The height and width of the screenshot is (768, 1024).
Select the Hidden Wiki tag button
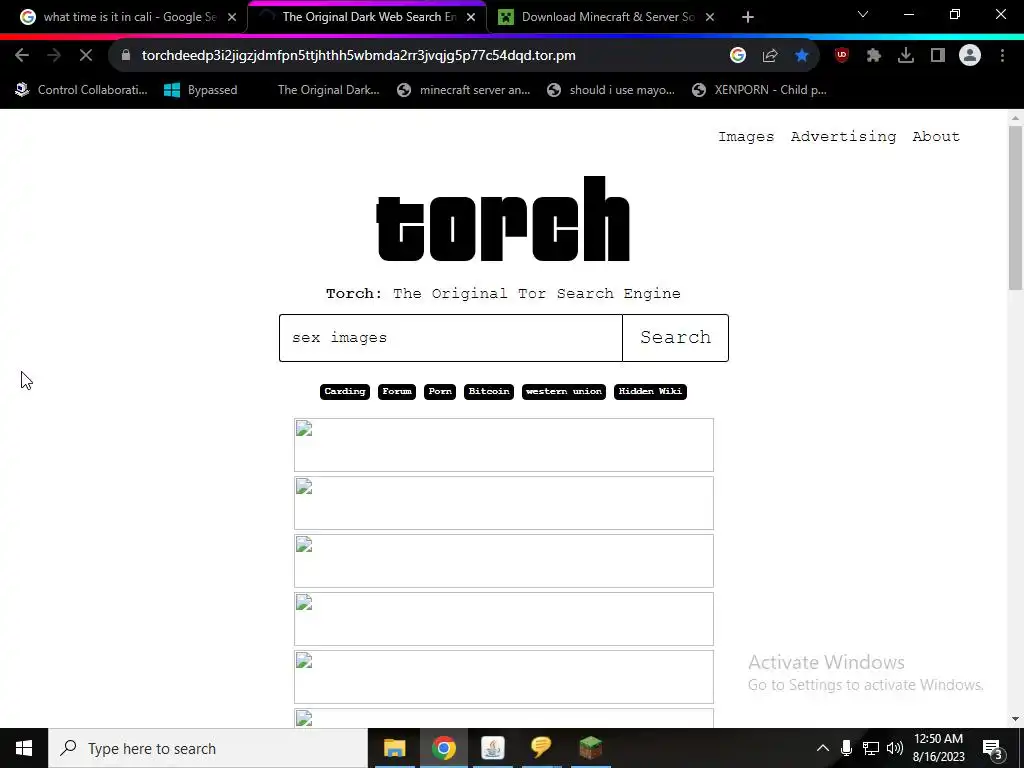tap(650, 391)
